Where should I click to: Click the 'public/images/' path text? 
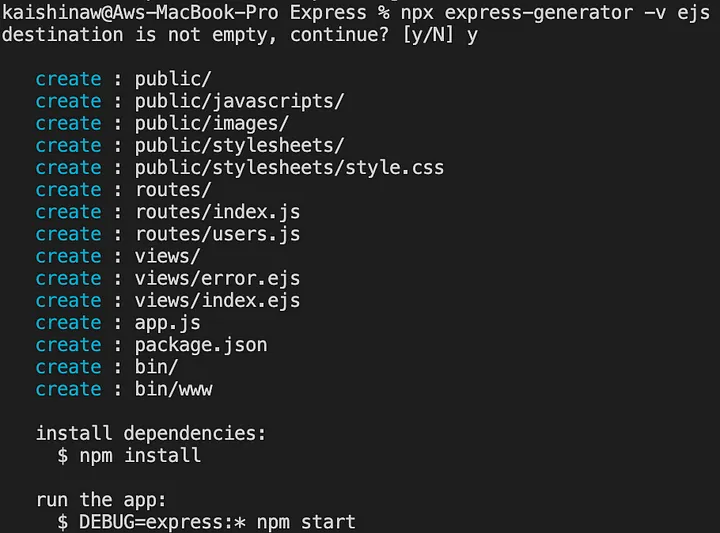(x=212, y=123)
